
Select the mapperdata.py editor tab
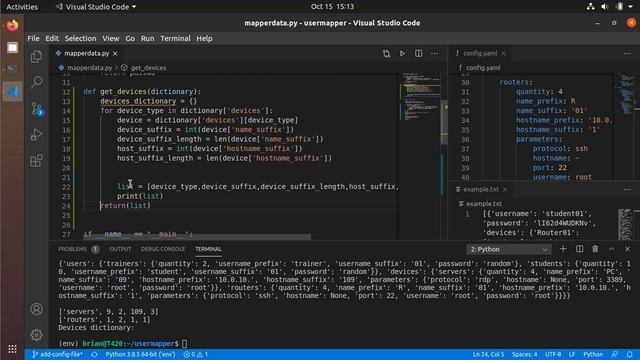pos(87,53)
